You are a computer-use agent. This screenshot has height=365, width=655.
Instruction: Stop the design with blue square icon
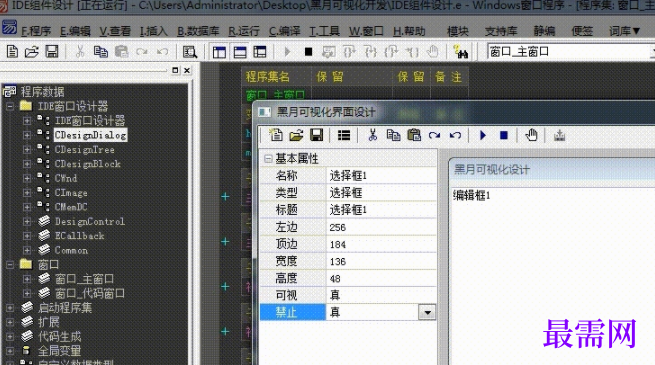click(x=504, y=135)
